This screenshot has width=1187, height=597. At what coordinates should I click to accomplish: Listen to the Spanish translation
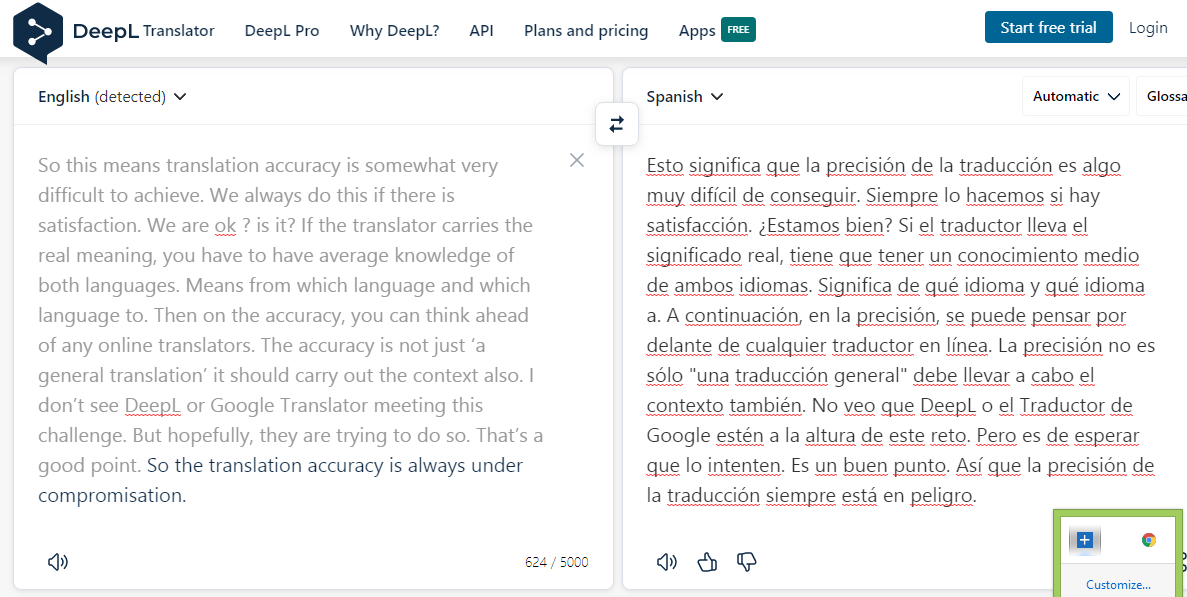click(666, 561)
